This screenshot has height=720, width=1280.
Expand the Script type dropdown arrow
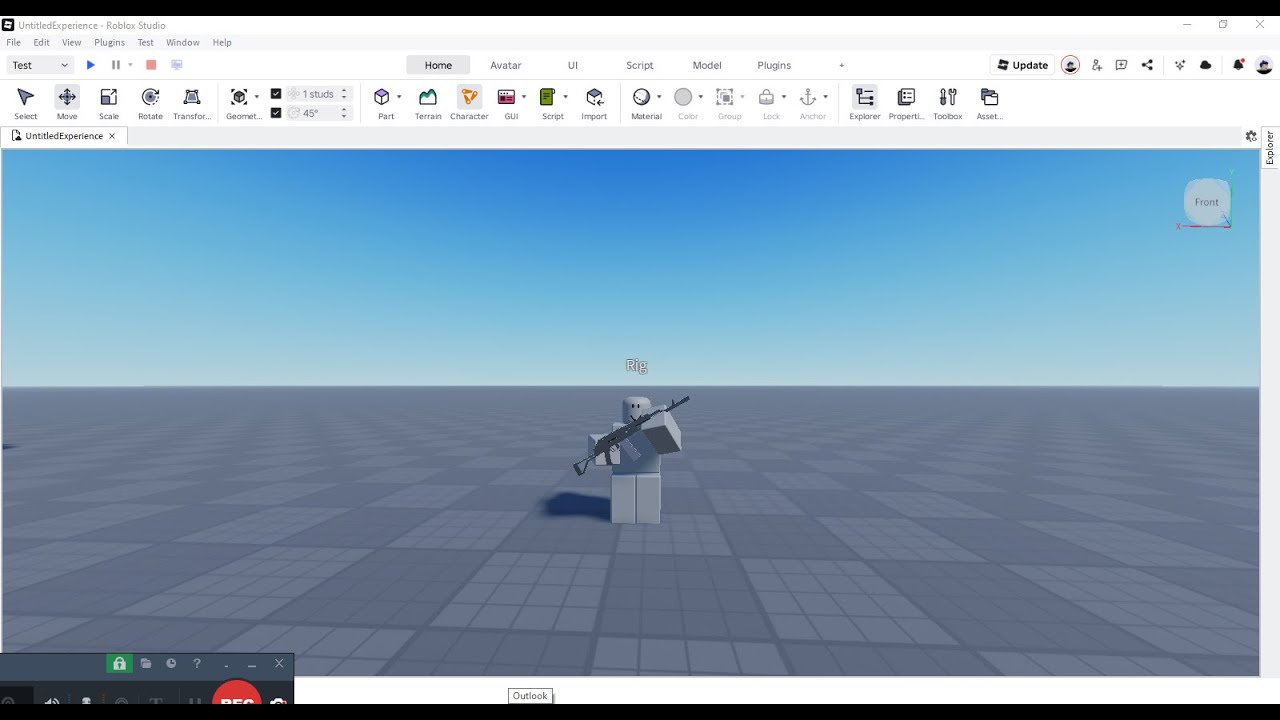565,97
